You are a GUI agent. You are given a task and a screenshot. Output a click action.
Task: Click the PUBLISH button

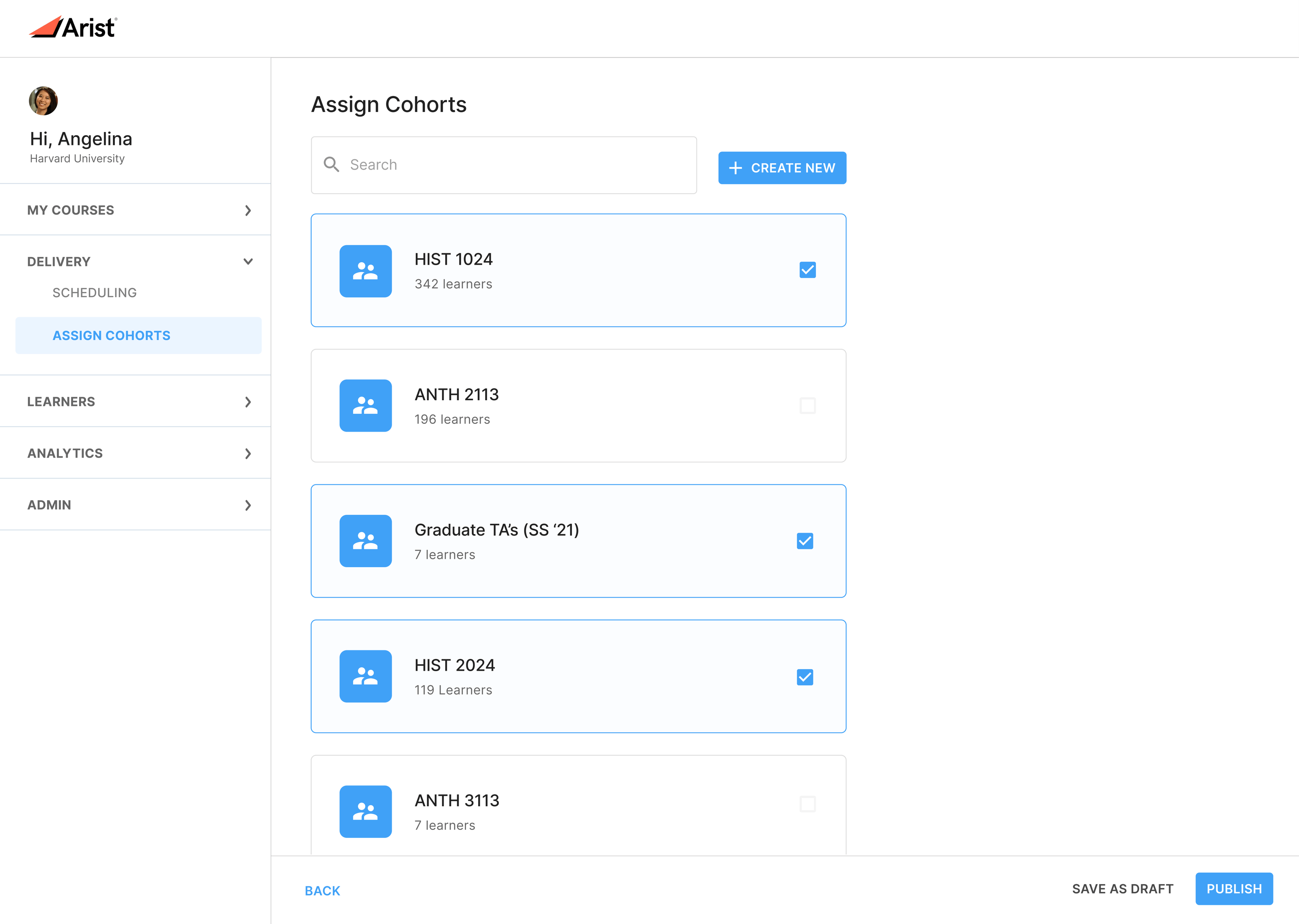pos(1234,889)
